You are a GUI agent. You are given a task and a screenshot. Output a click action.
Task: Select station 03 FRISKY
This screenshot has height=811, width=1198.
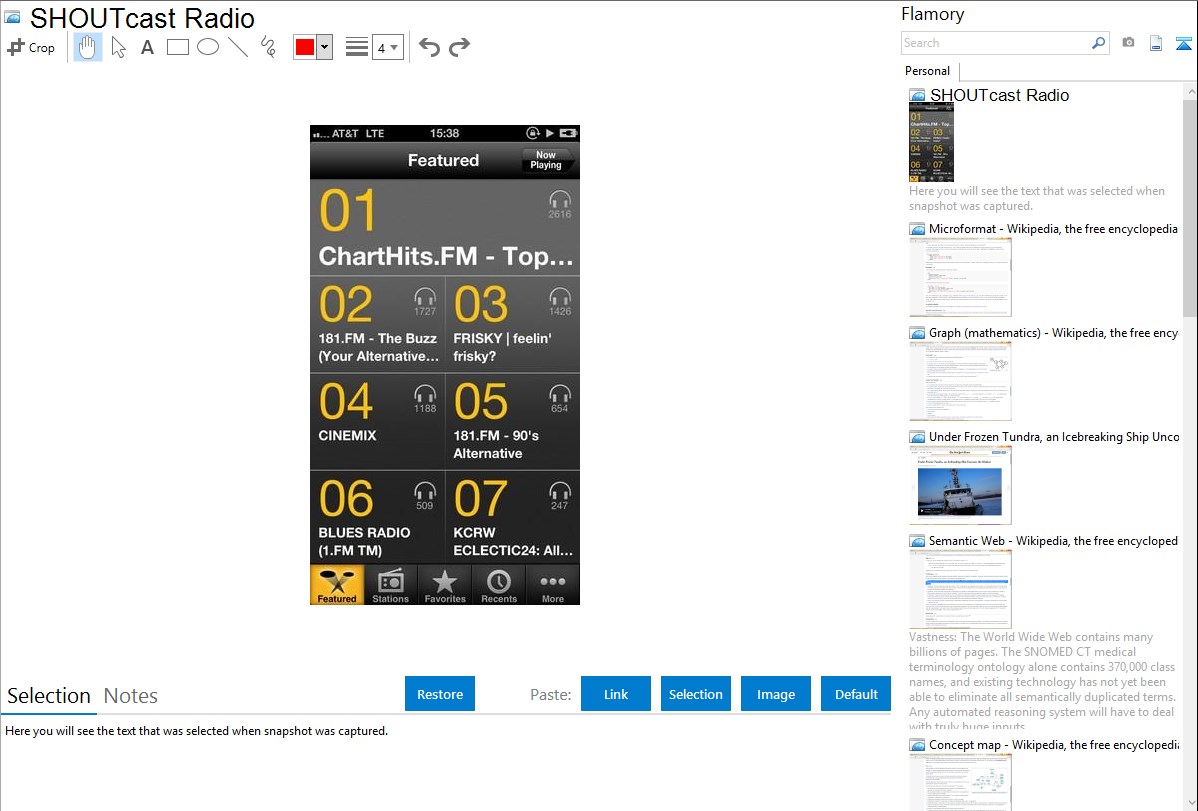[x=513, y=325]
